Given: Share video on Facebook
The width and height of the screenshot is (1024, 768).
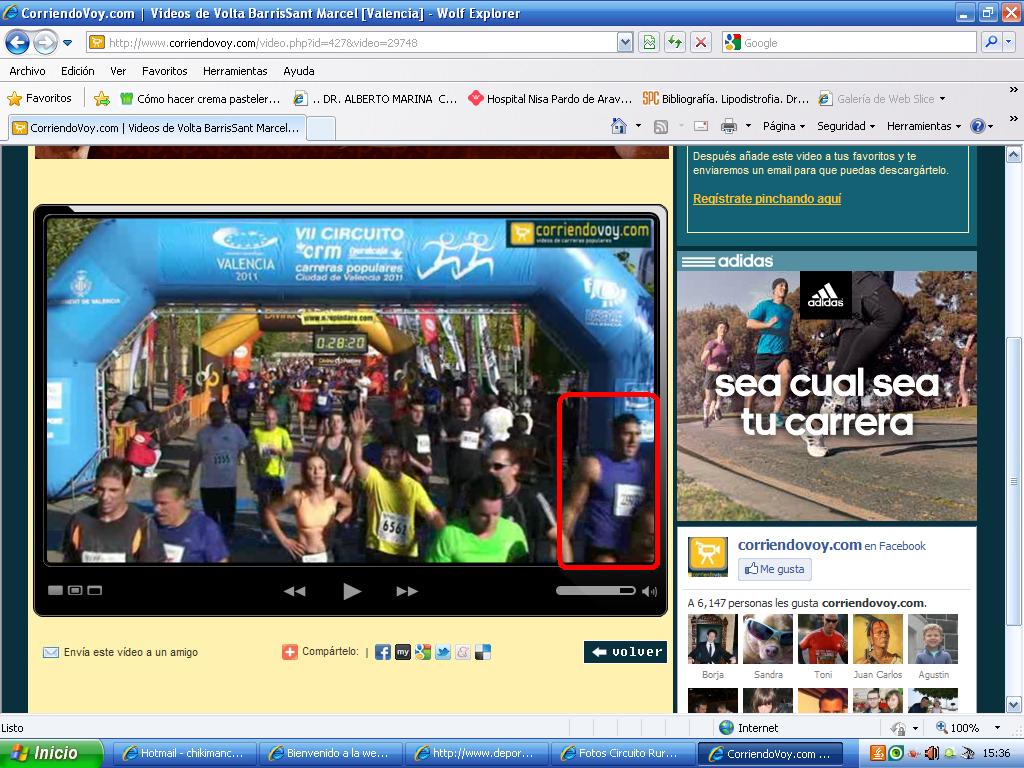Looking at the screenshot, I should (383, 652).
